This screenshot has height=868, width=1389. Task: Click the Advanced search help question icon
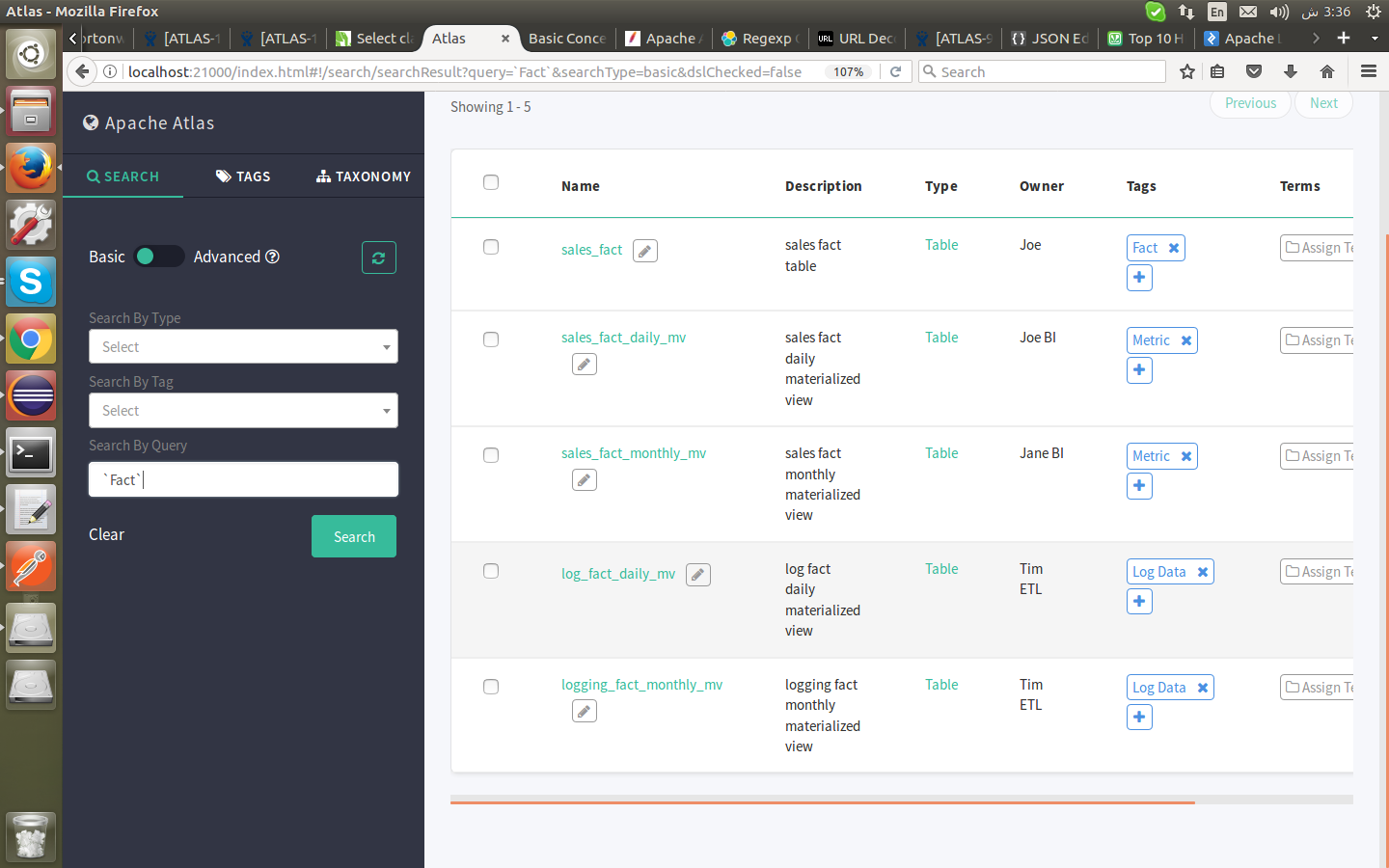point(272,257)
